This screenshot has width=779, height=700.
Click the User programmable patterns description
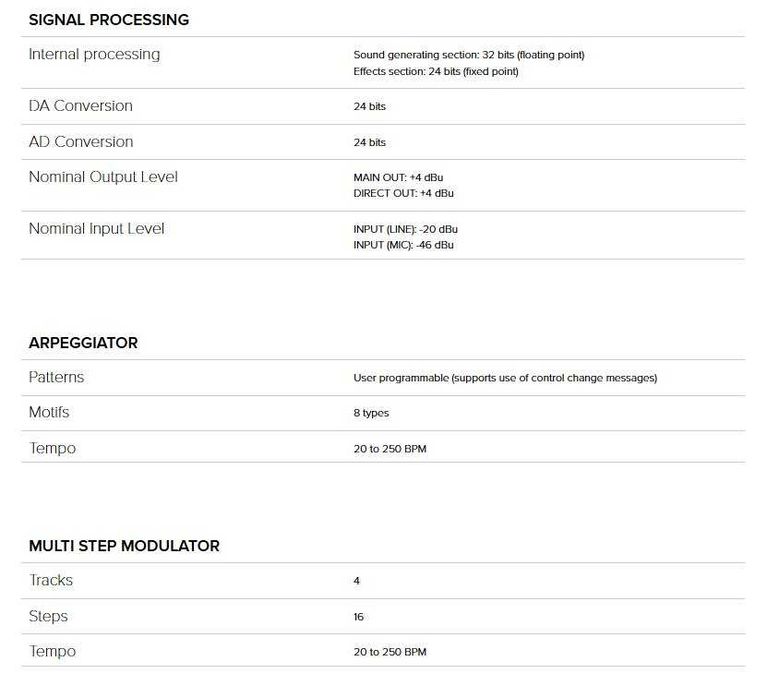(505, 378)
